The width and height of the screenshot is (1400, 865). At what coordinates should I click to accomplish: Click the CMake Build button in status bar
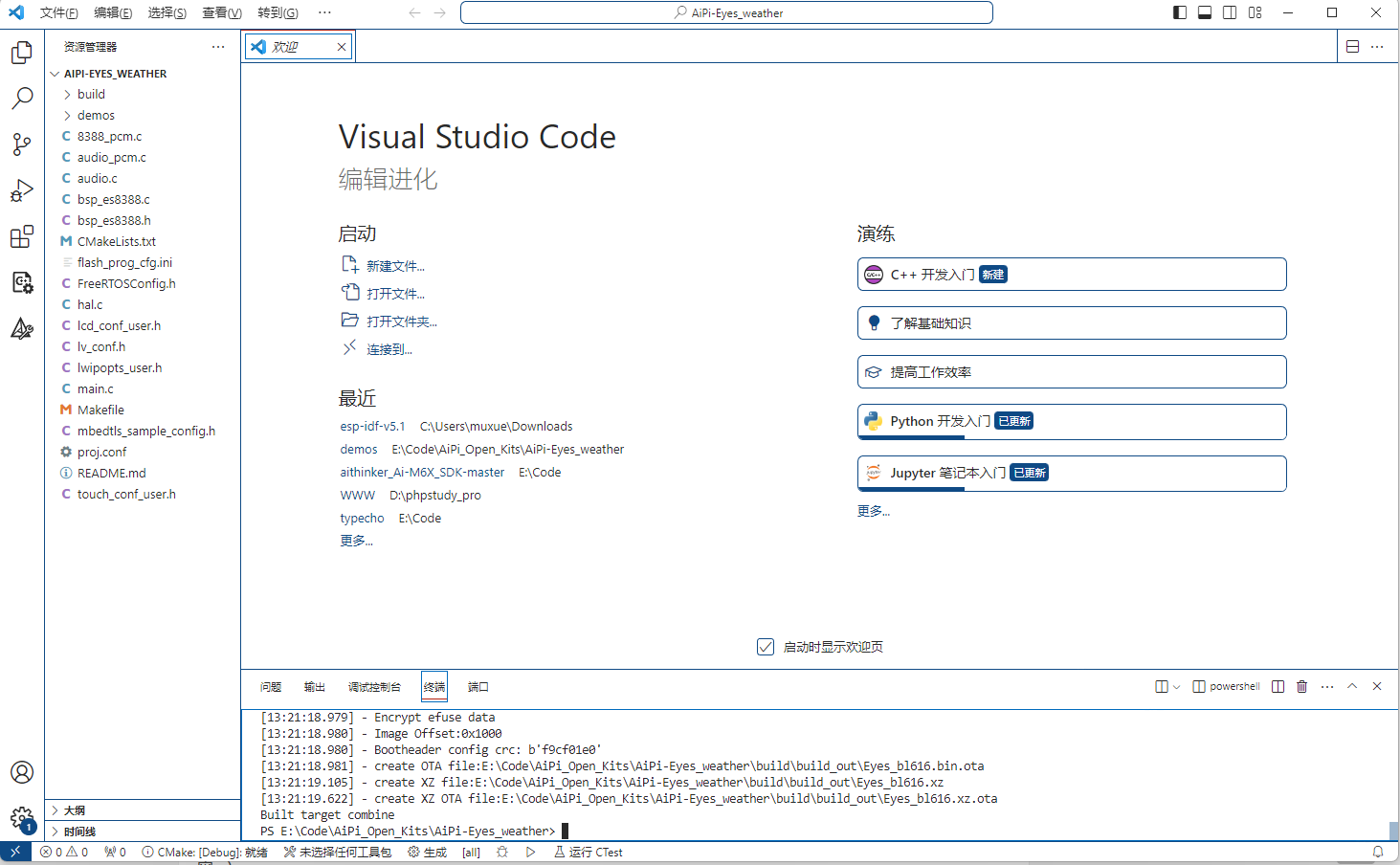point(428,852)
